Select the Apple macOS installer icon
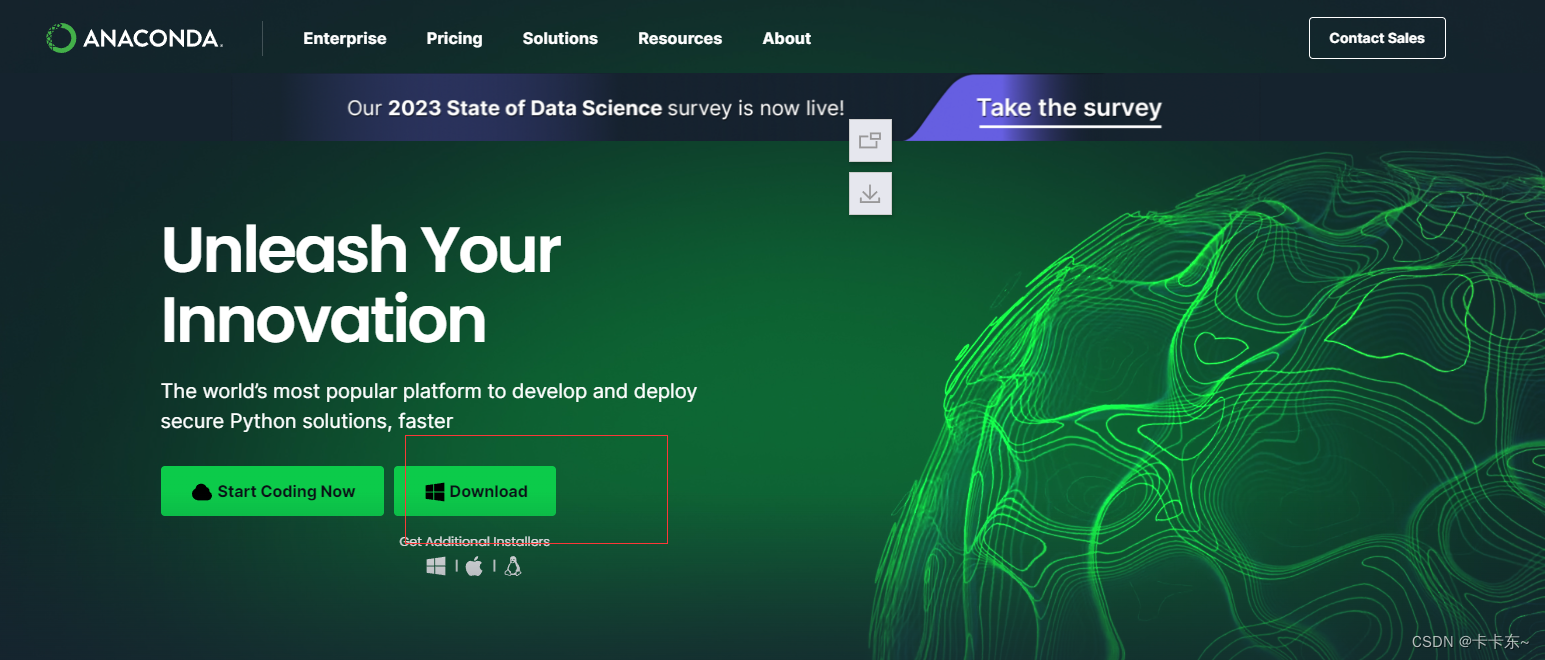 click(474, 566)
